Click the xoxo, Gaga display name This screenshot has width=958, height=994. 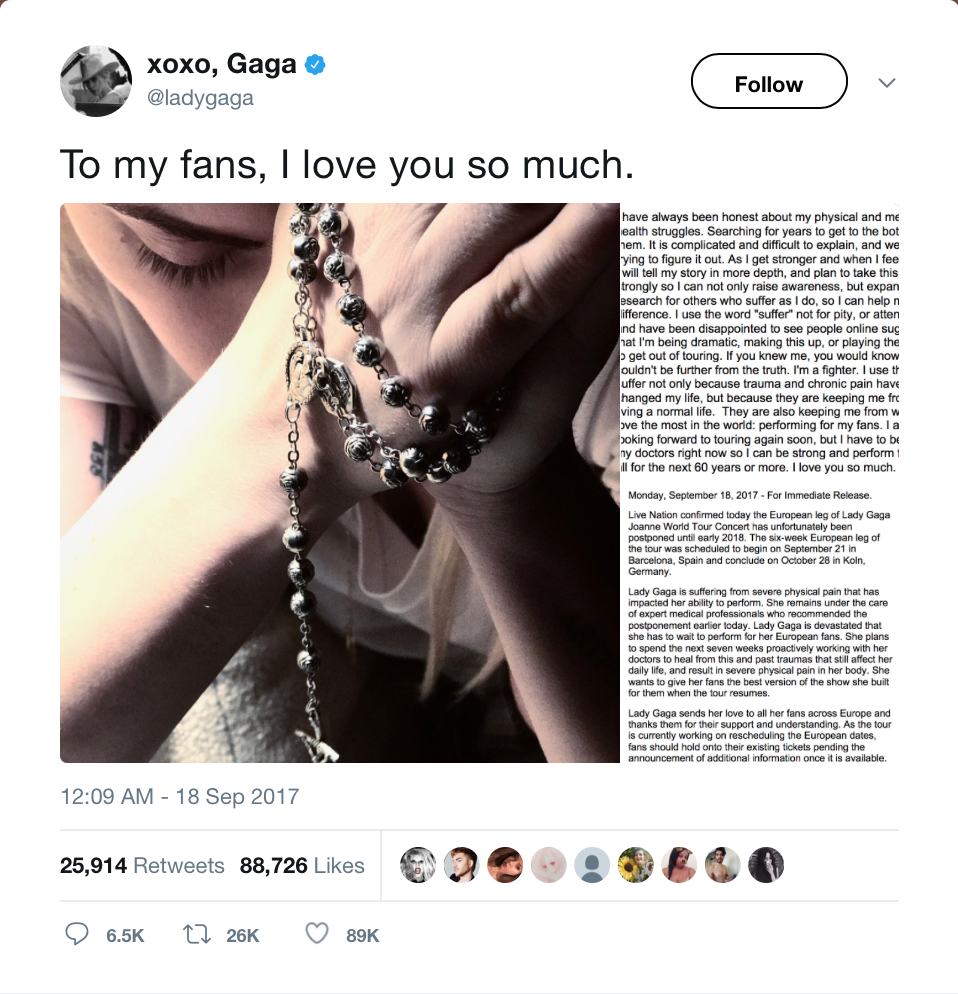221,65
